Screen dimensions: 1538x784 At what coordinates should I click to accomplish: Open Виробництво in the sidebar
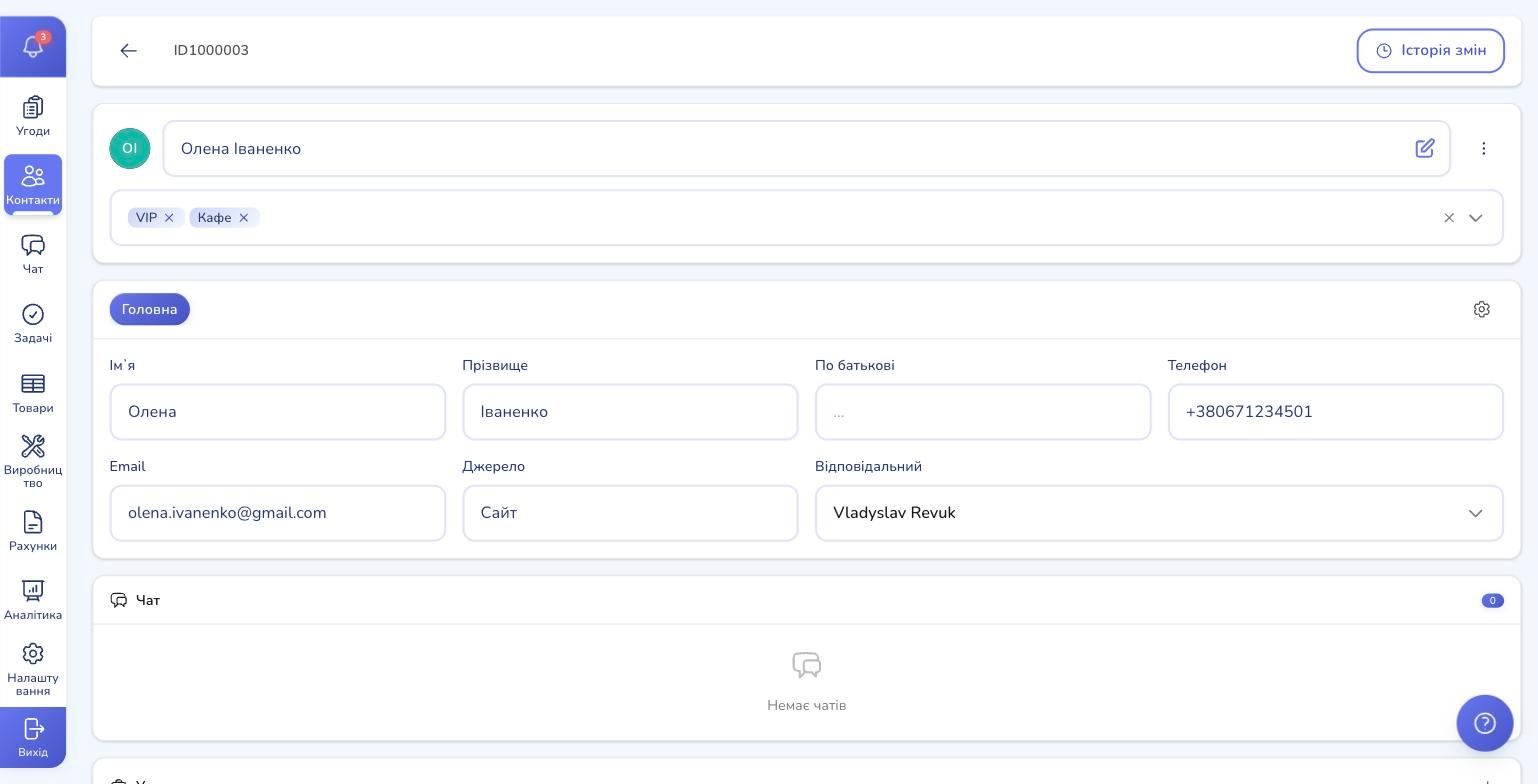(33, 461)
